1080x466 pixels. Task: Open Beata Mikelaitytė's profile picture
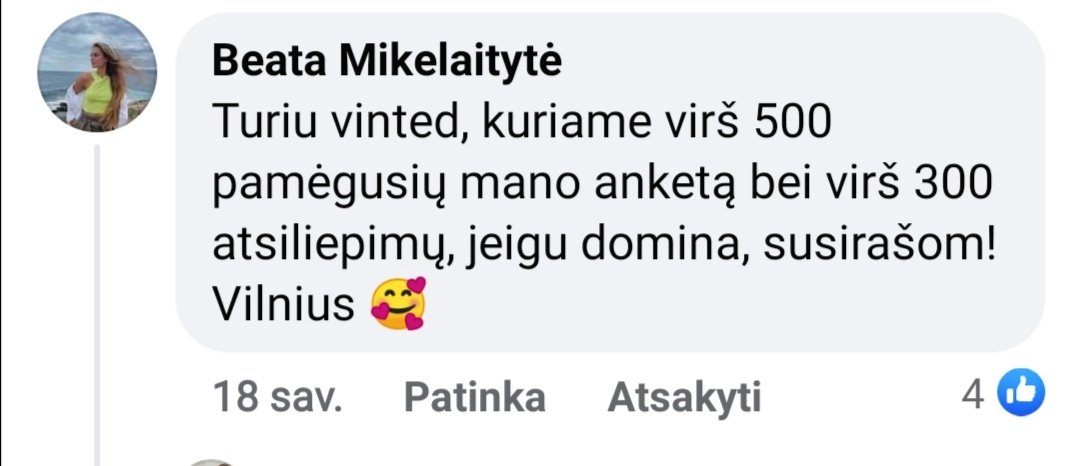(97, 72)
